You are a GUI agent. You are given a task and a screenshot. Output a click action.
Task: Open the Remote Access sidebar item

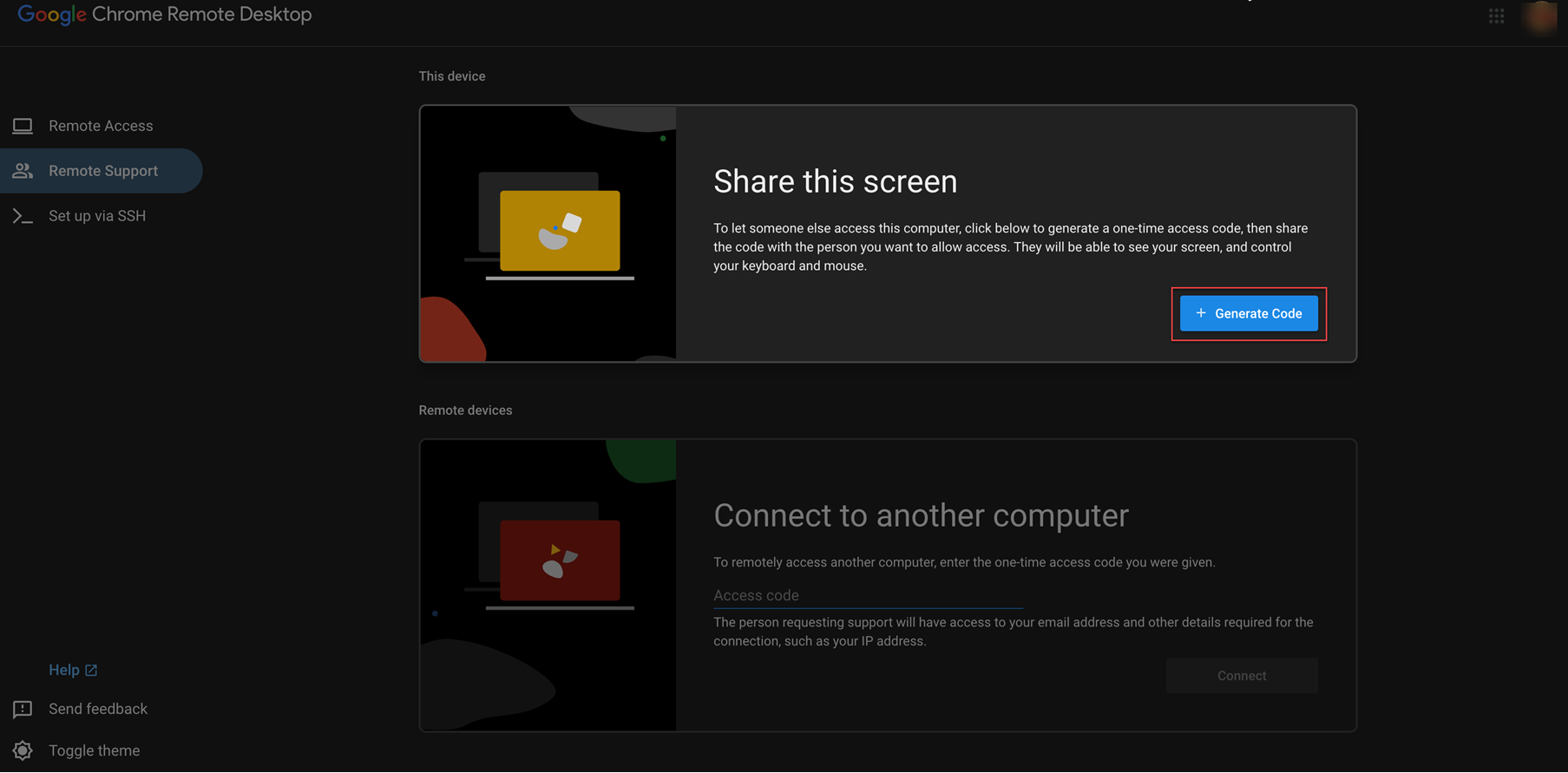click(101, 126)
